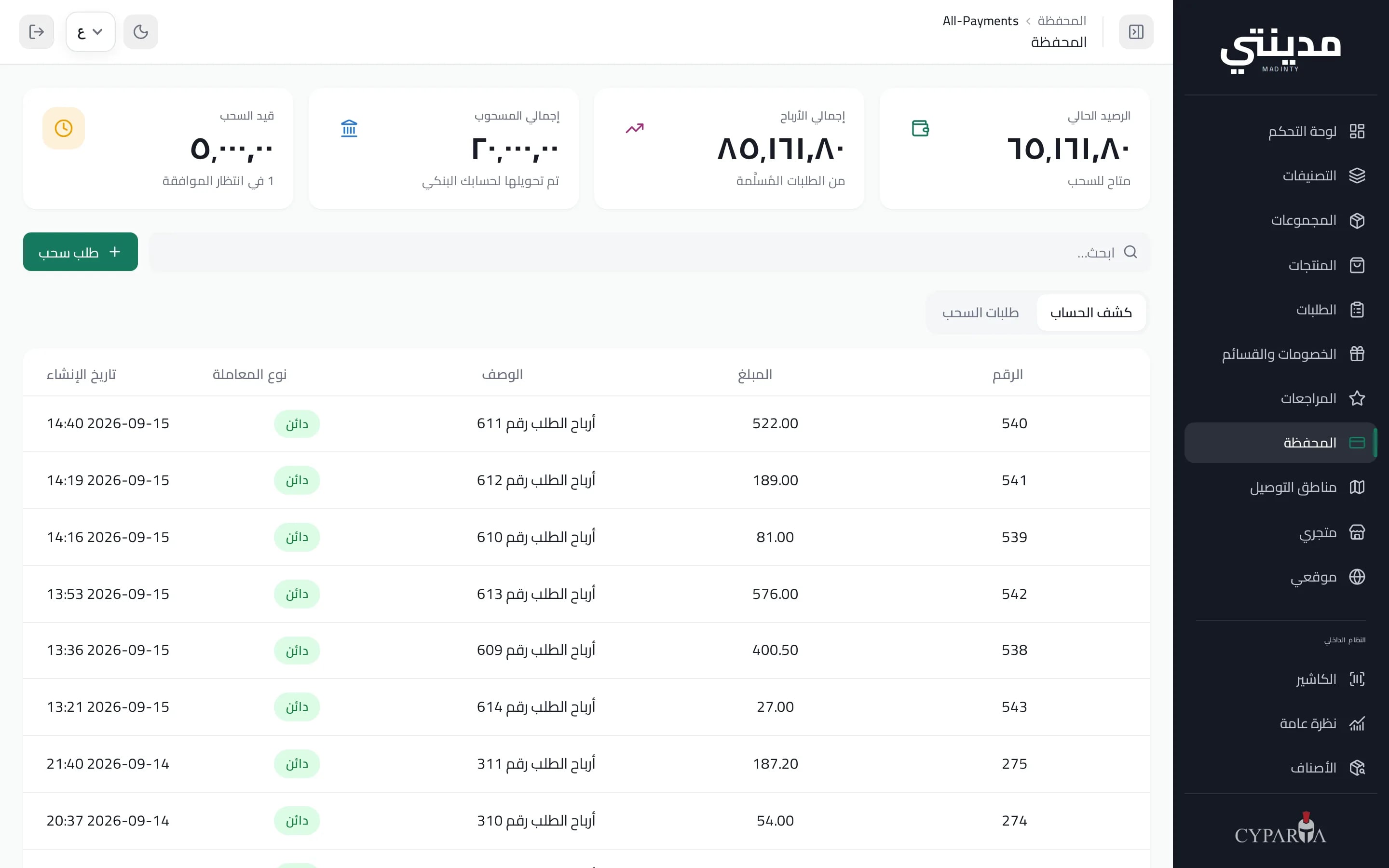Click the نوع المعاملة column header
Viewport: 1389px width, 868px height.
(x=250, y=374)
